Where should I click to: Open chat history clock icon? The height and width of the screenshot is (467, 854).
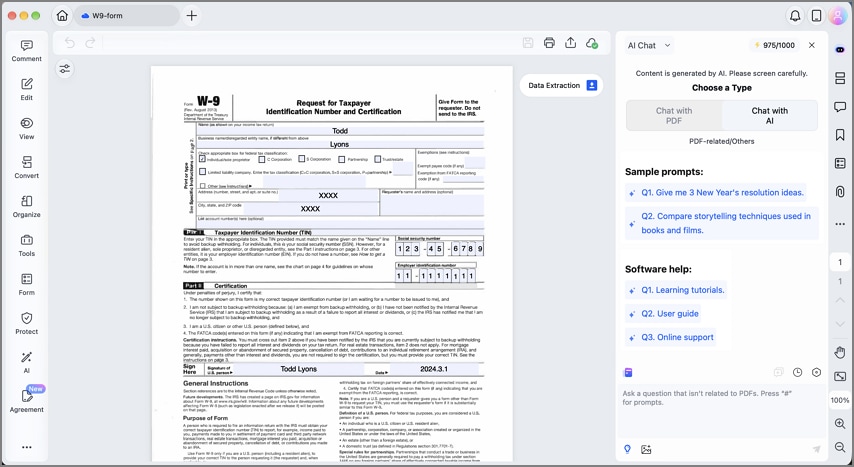[797, 372]
